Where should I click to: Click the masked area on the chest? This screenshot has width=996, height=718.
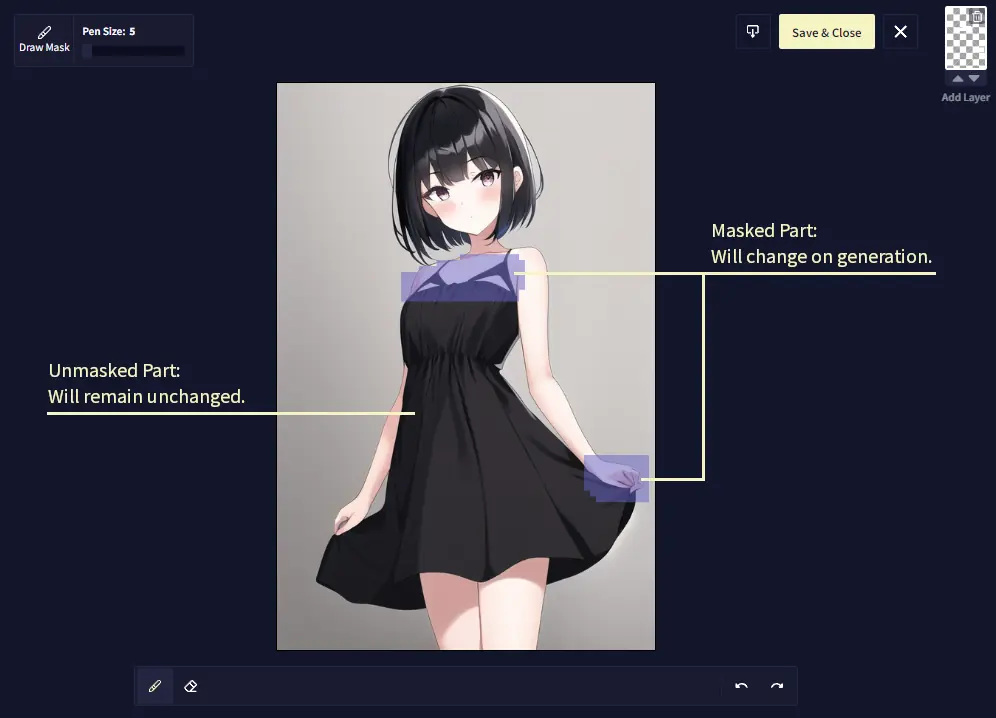click(x=460, y=280)
